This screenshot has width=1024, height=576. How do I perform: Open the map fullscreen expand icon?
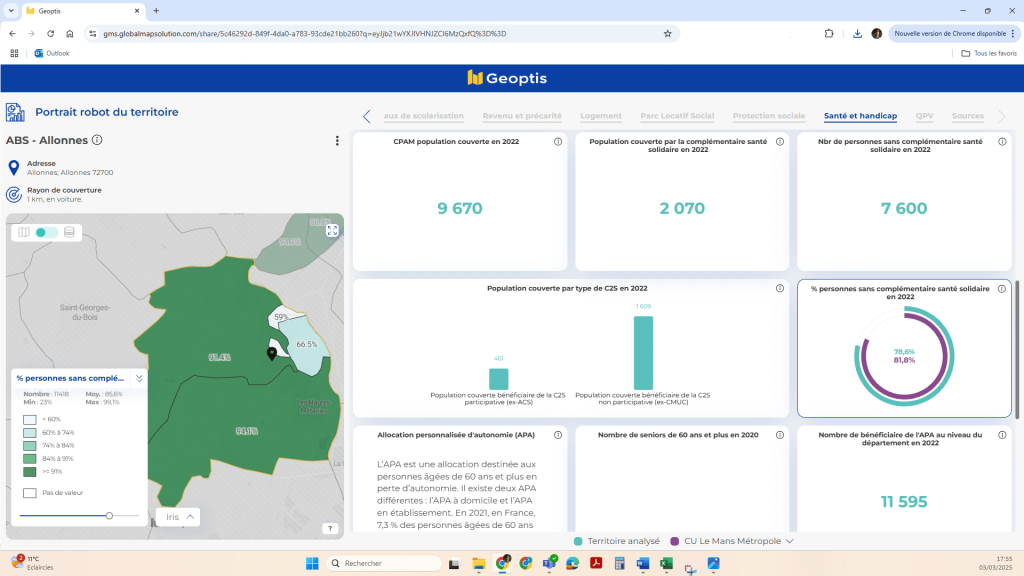[331, 231]
